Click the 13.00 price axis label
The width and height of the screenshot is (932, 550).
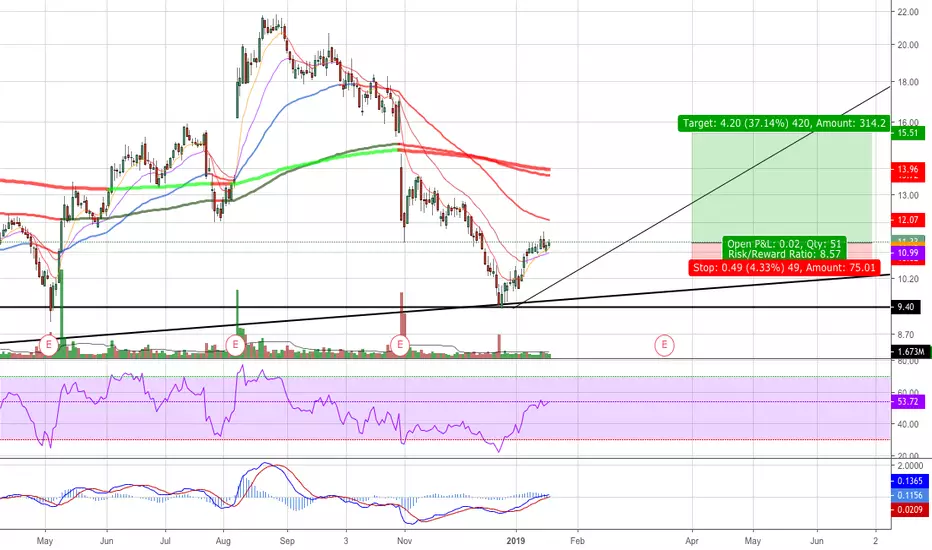click(908, 195)
